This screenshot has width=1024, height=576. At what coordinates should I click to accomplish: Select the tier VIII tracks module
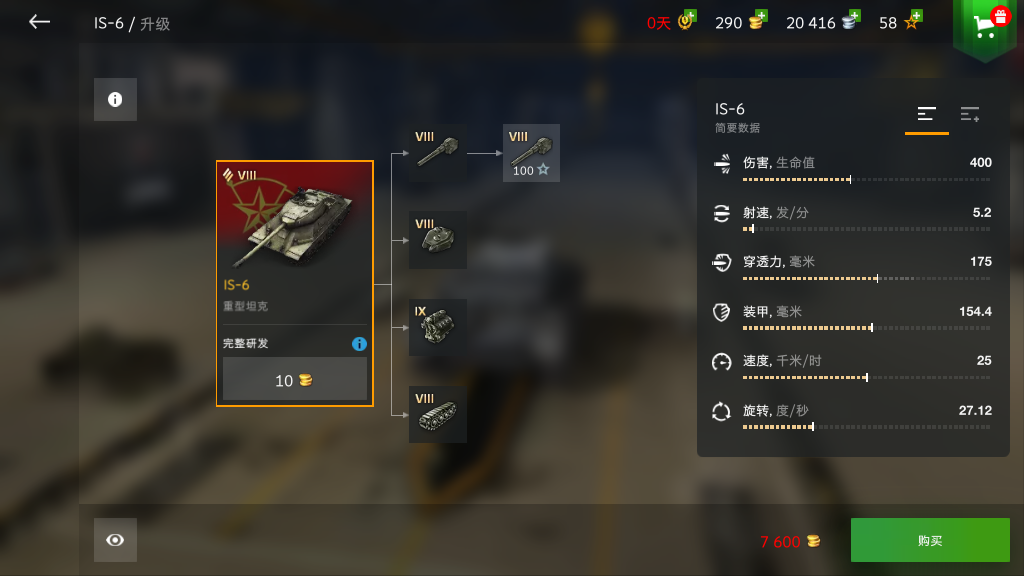click(x=438, y=414)
